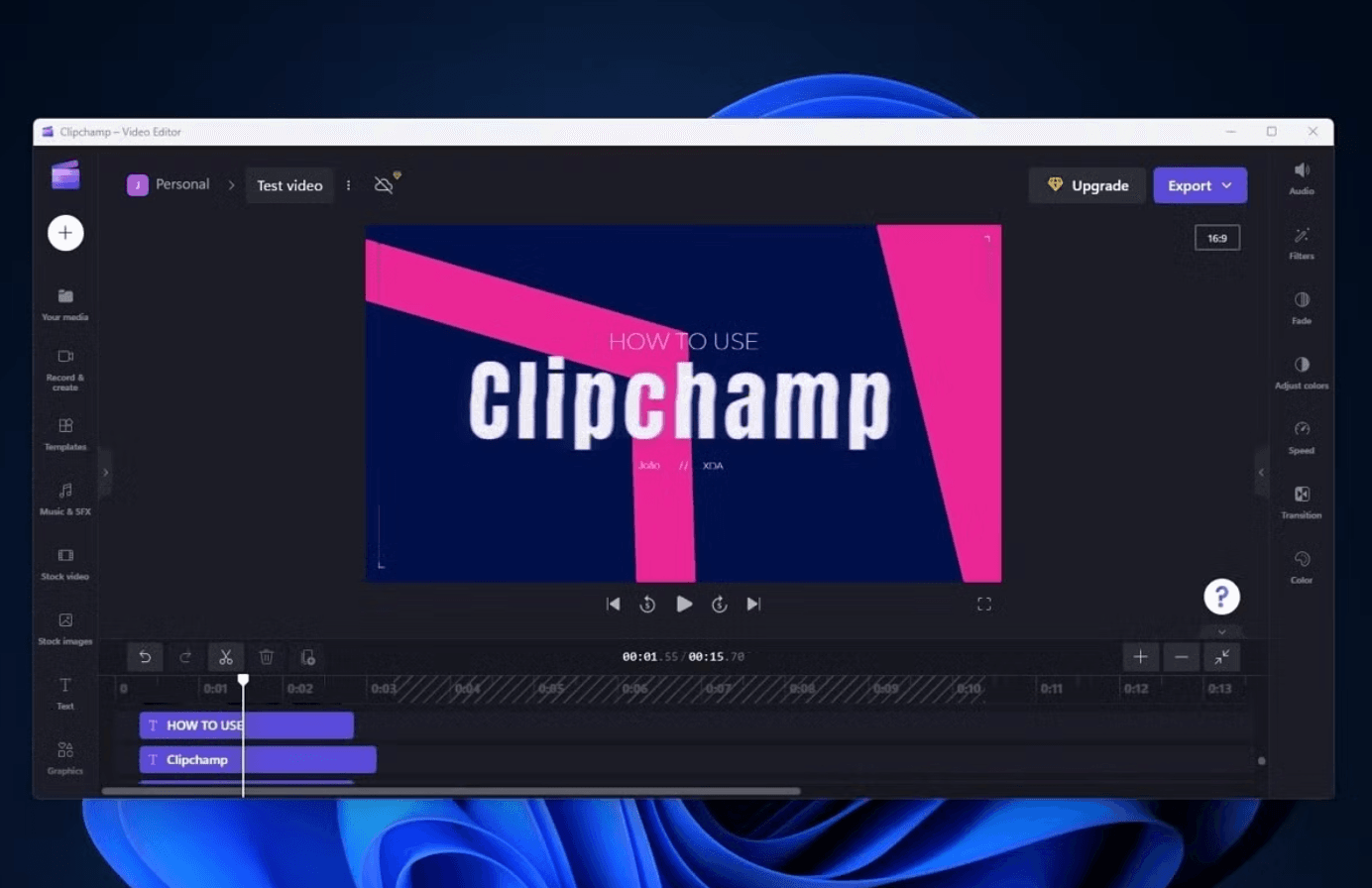The height and width of the screenshot is (888, 1372).
Task: Open the Export dropdown
Action: tap(1200, 185)
